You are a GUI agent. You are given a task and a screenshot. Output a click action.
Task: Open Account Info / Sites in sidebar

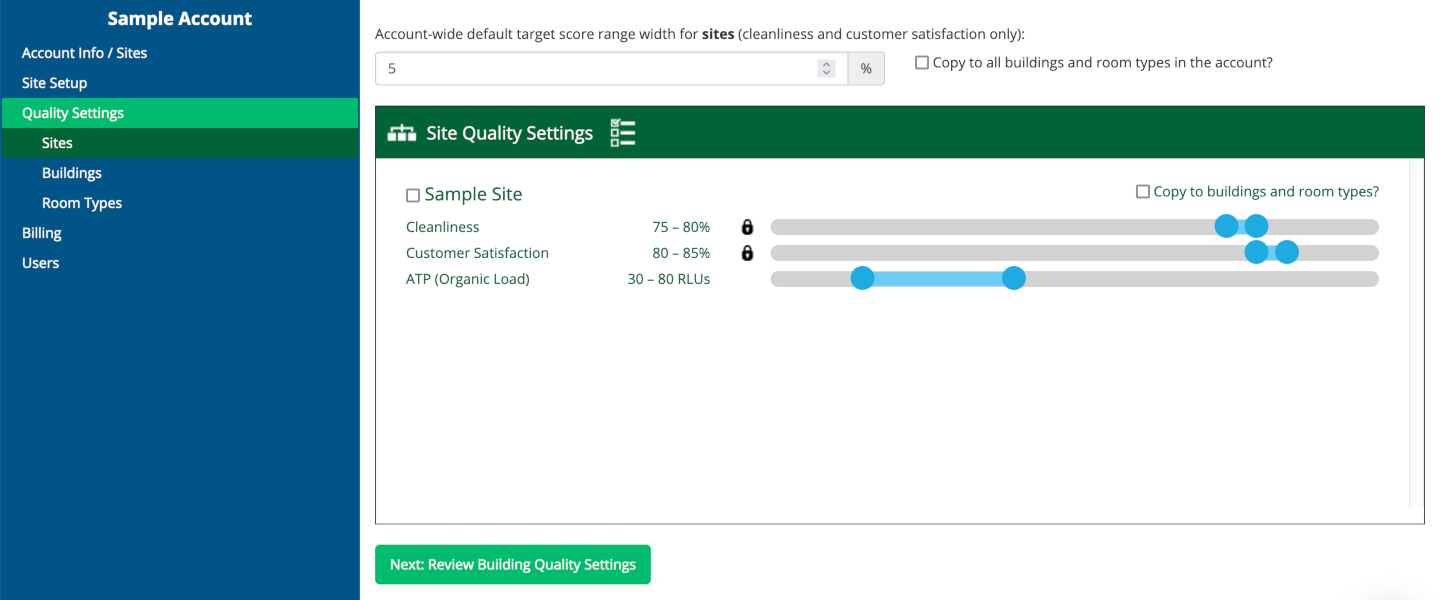point(84,53)
